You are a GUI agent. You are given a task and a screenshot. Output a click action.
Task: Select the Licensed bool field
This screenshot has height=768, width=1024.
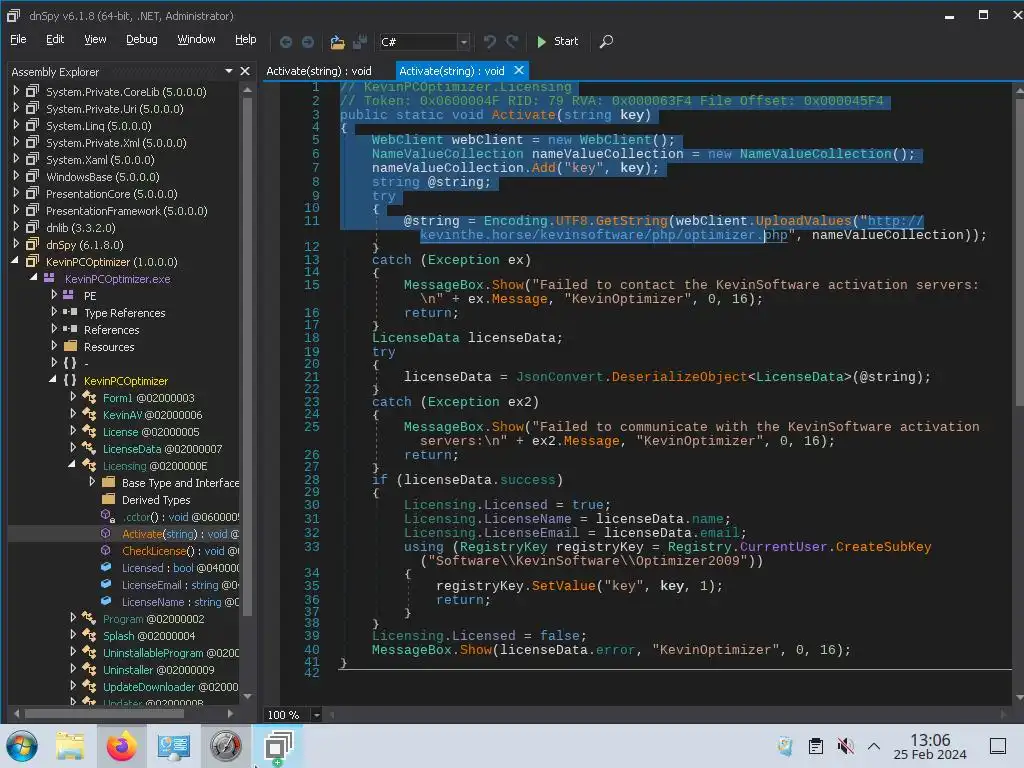pyautogui.click(x=180, y=568)
